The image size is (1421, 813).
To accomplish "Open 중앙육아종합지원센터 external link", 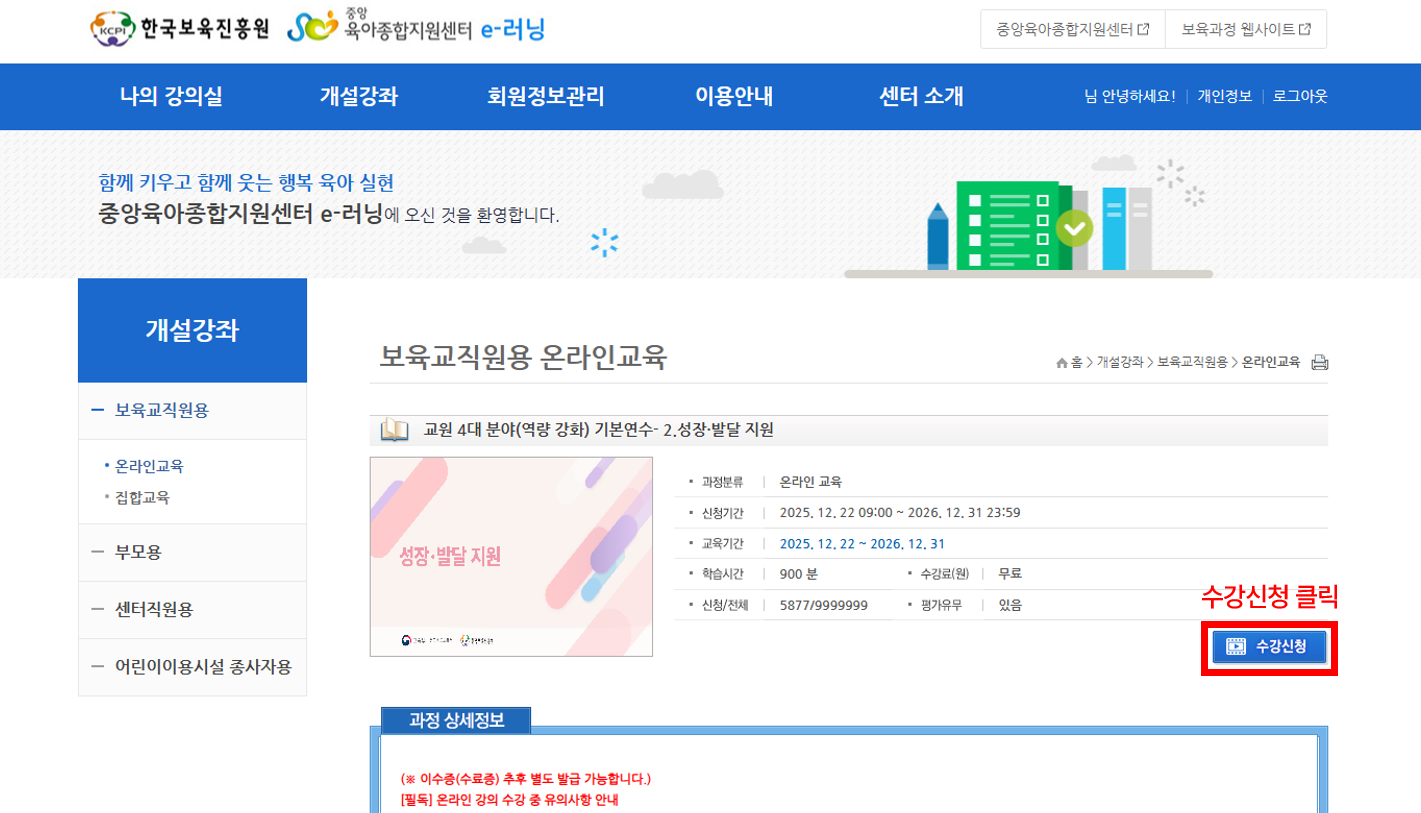I will click(x=1072, y=30).
